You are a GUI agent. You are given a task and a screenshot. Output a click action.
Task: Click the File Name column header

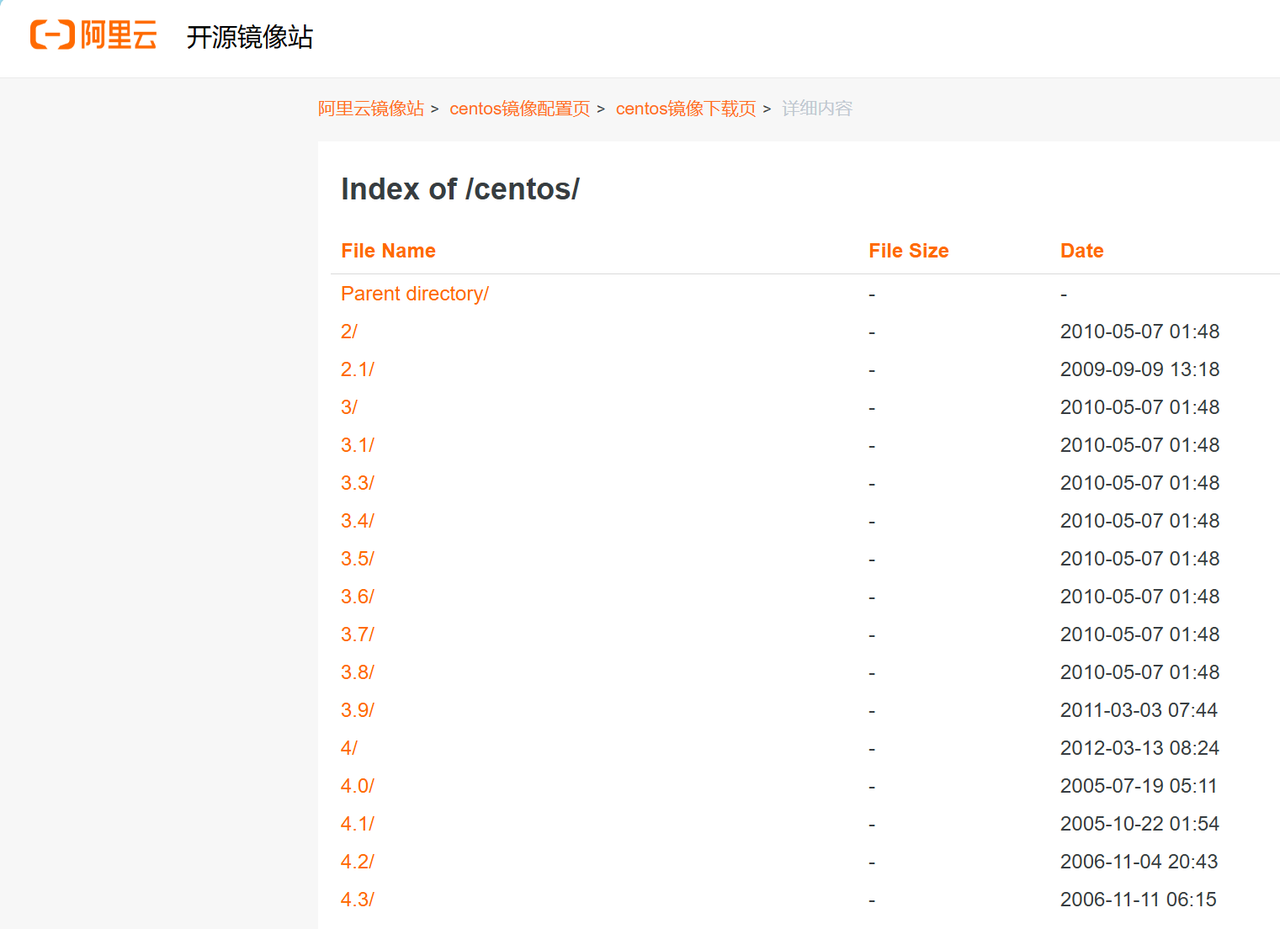(x=388, y=251)
